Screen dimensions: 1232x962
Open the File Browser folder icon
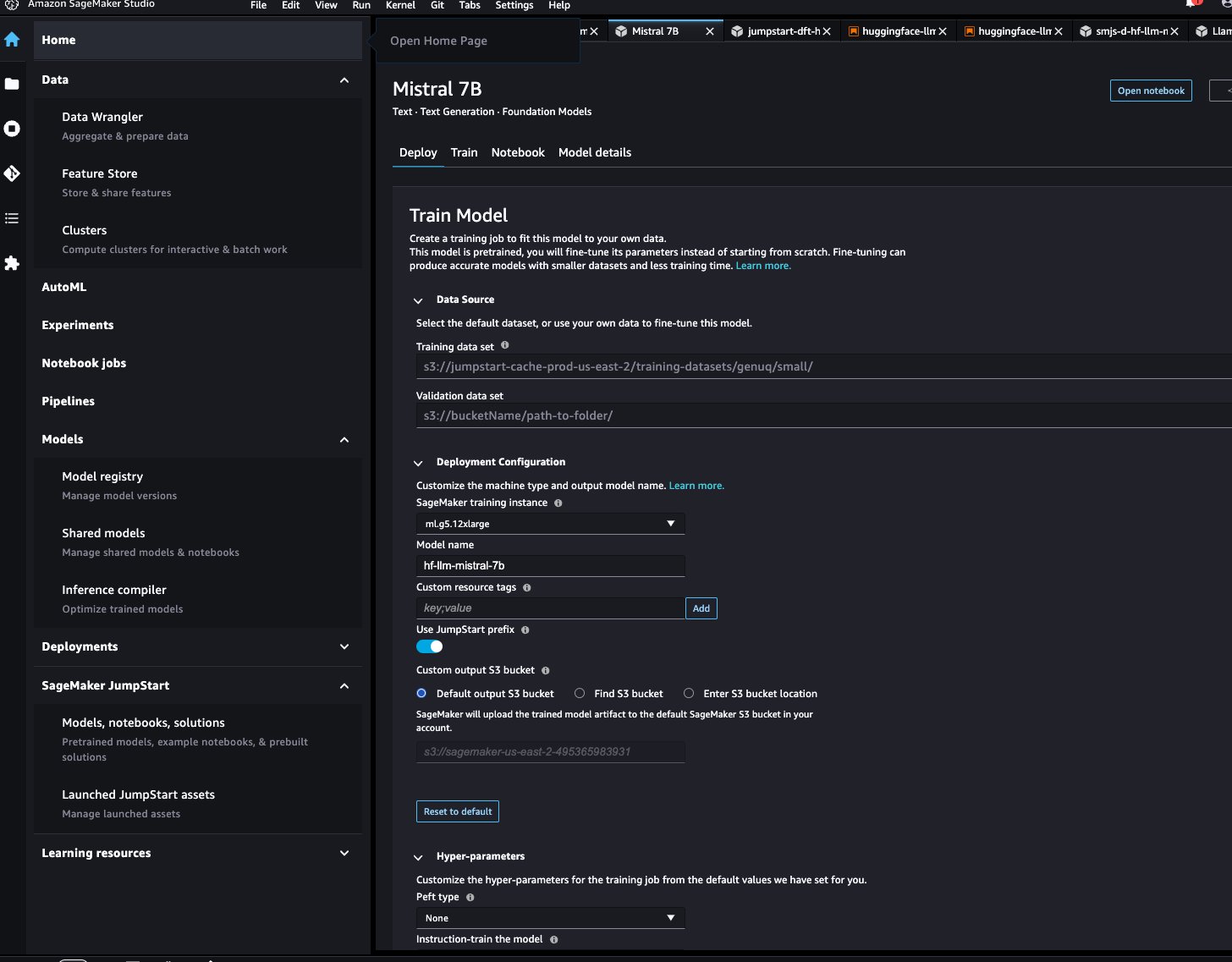point(12,84)
